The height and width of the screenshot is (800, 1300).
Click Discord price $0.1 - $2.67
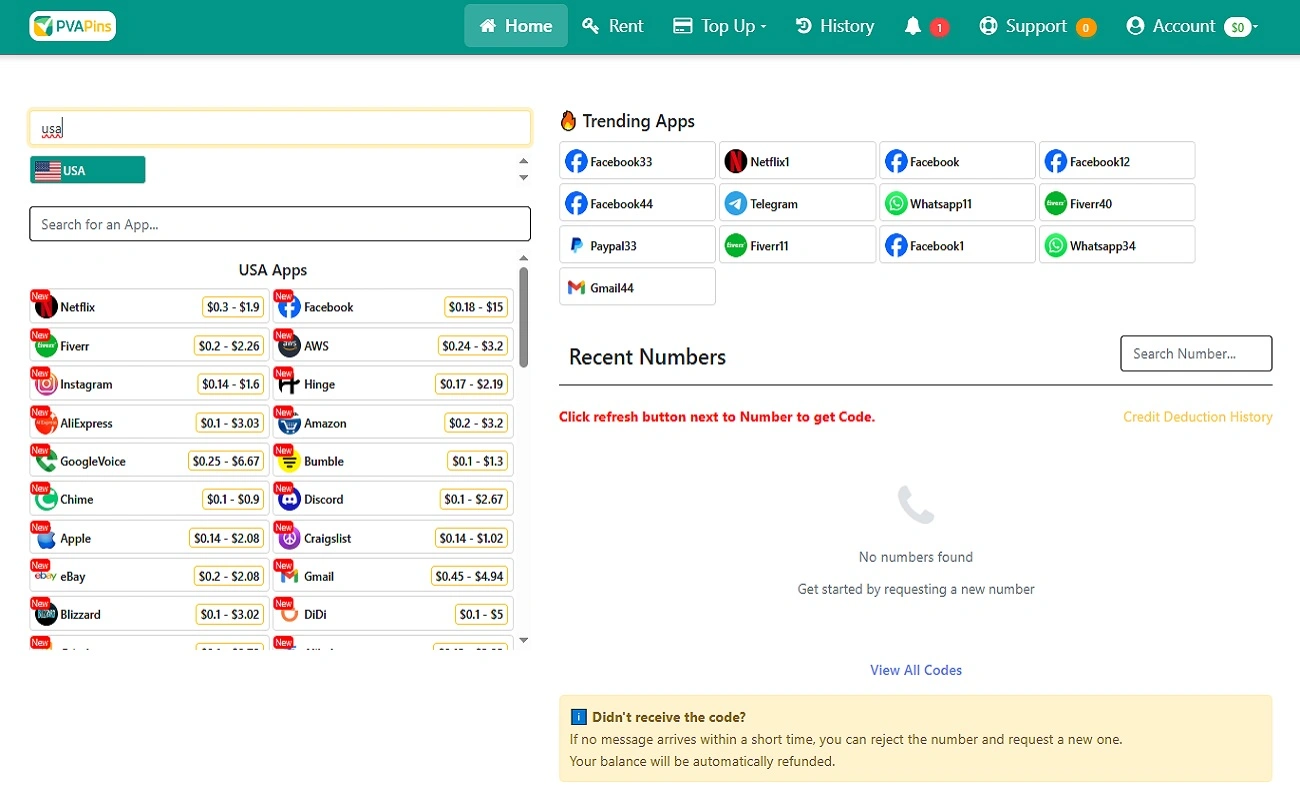pos(474,499)
